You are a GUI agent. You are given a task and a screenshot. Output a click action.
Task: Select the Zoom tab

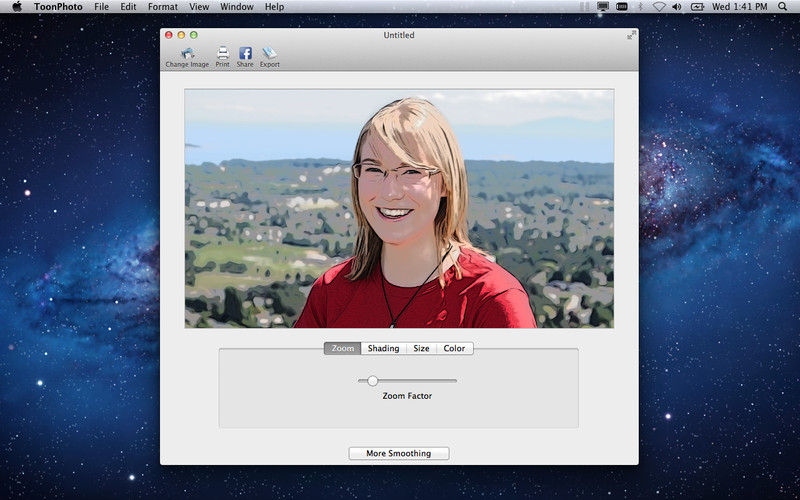point(342,348)
